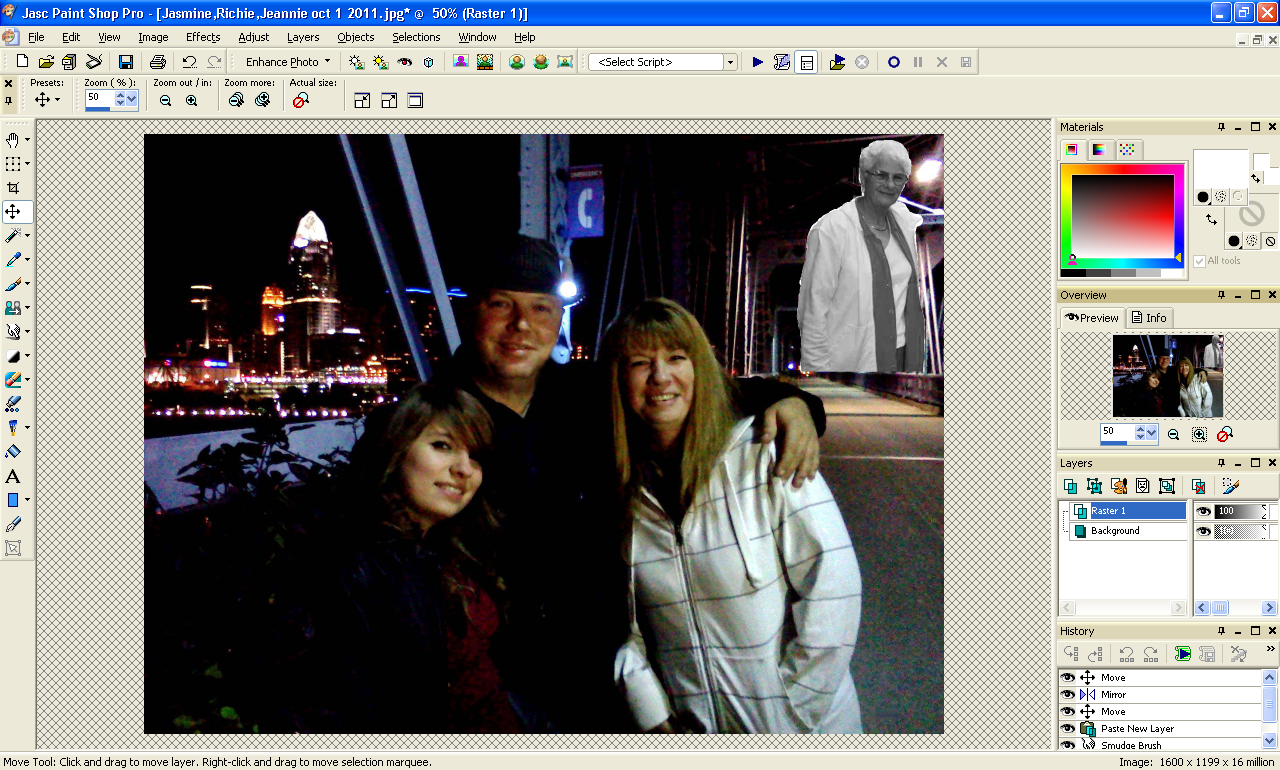Select the Raster 1 layer
Screen dimensions: 1280x770
[1128, 511]
